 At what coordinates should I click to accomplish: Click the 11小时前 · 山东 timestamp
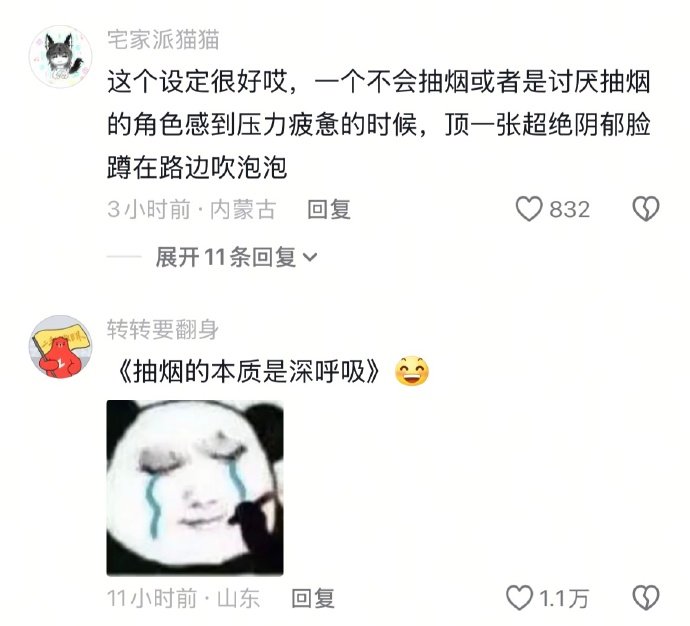[x=184, y=599]
